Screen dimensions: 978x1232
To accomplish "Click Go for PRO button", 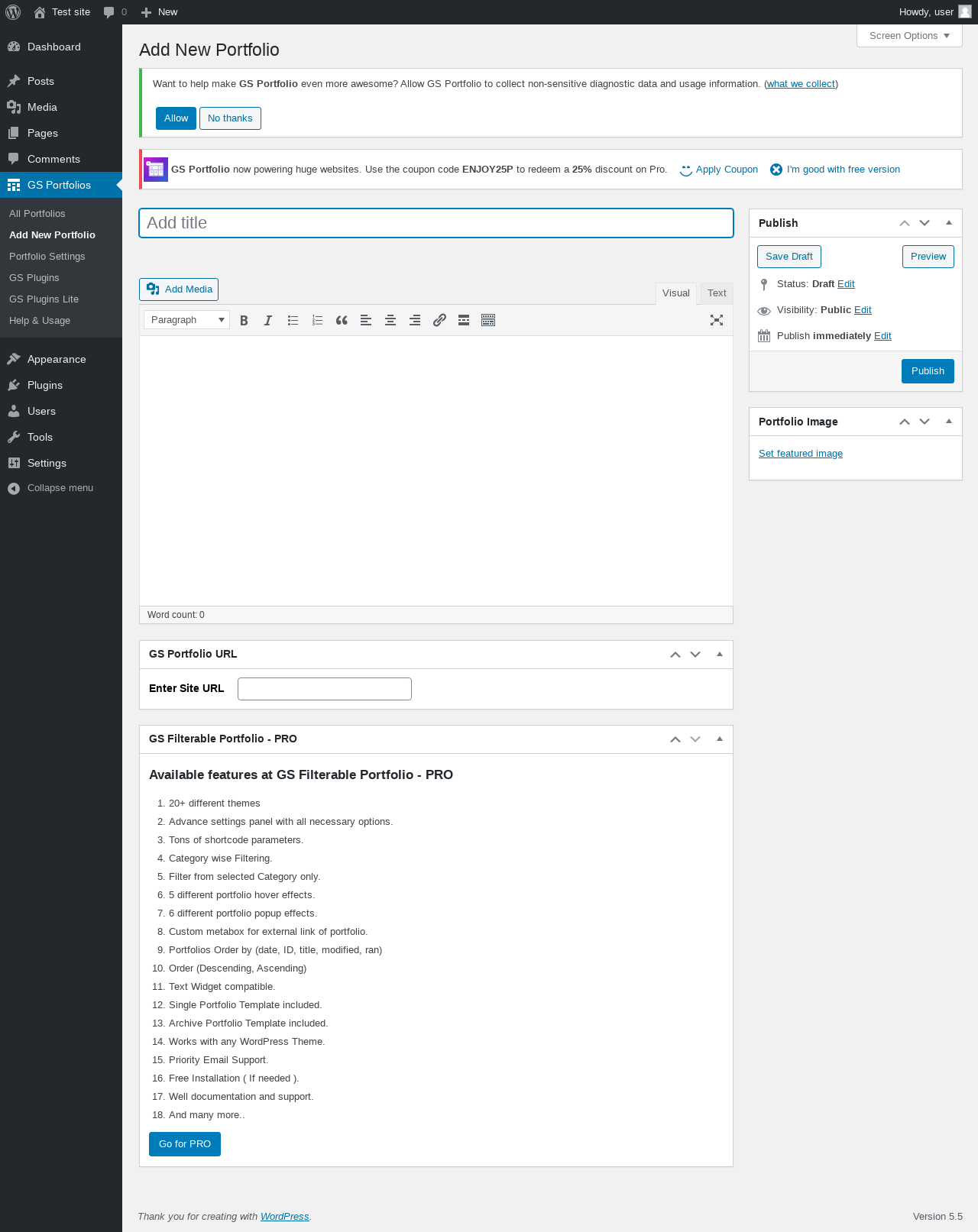I will 185,1144.
